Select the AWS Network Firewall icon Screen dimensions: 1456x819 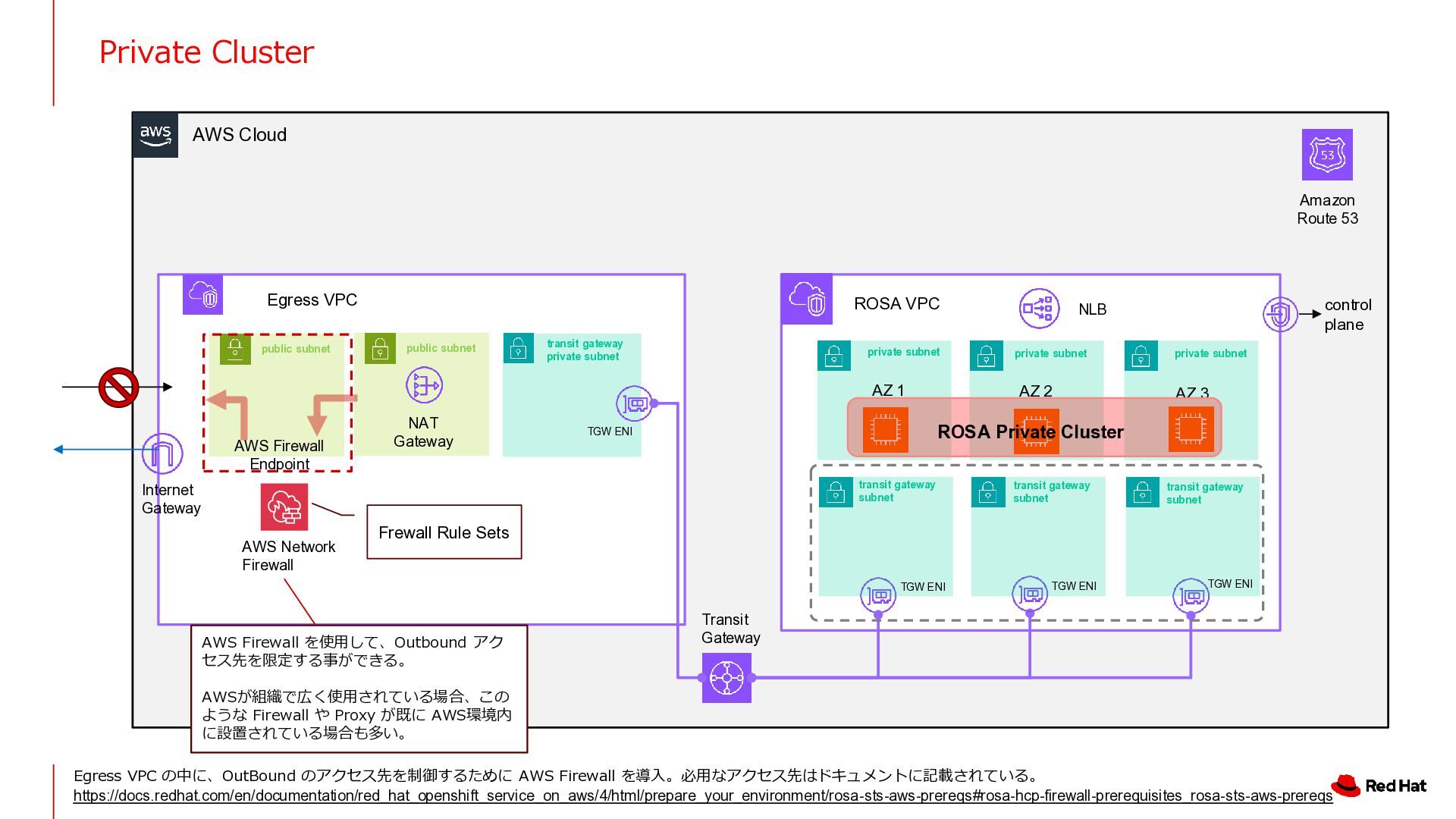click(x=284, y=507)
